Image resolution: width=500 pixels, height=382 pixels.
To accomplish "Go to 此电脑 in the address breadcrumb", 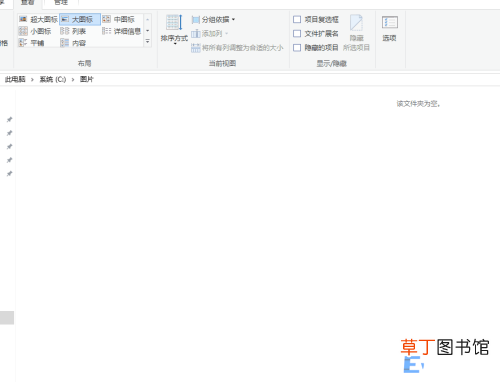I will 15,79.
